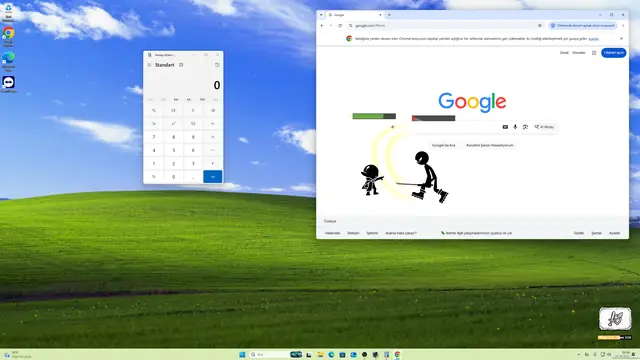
Task: Click the reciprocal 1/x key in Calculator
Action: coord(154,124)
